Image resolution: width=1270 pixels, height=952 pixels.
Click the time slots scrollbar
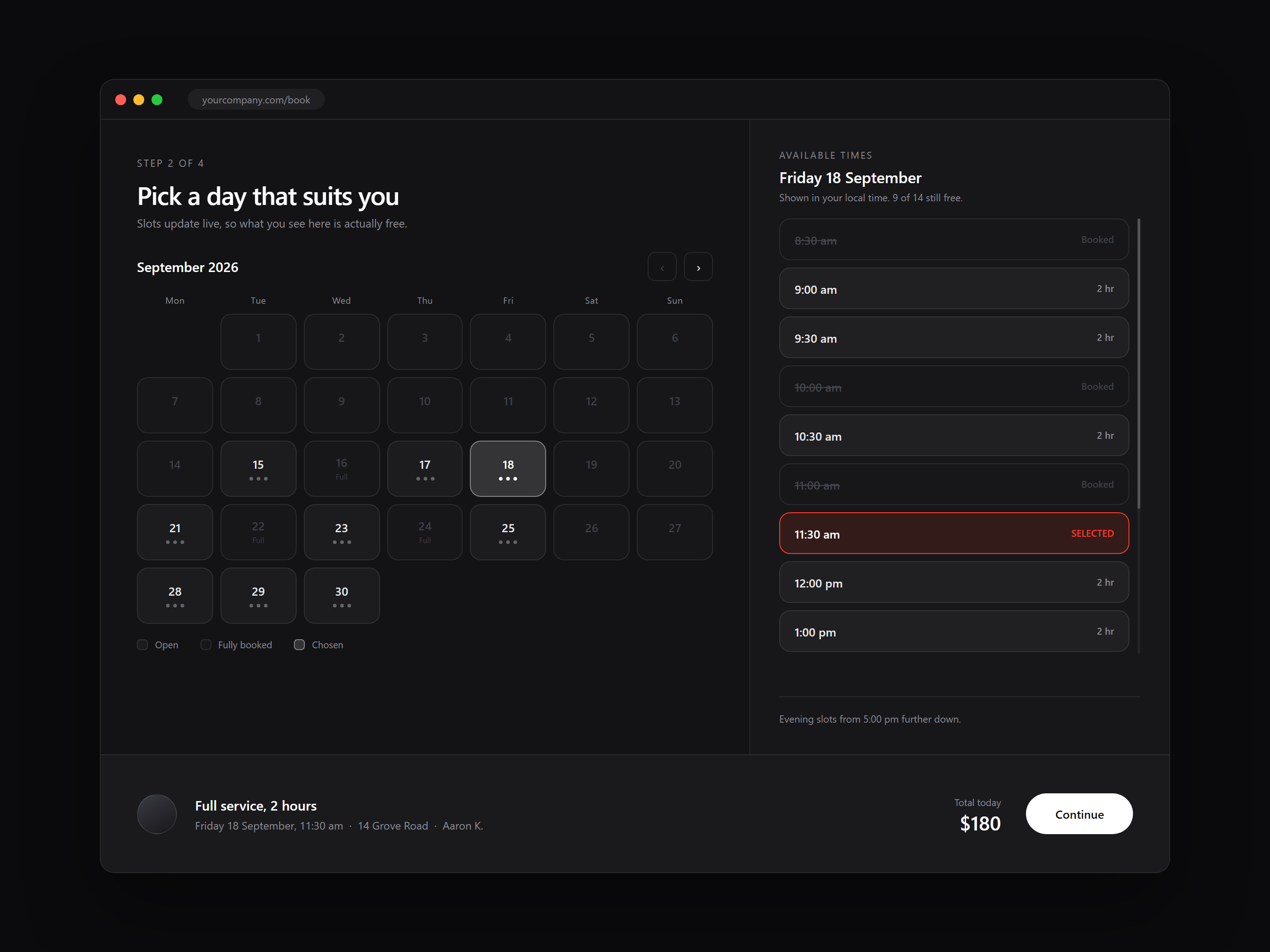[1138, 363]
